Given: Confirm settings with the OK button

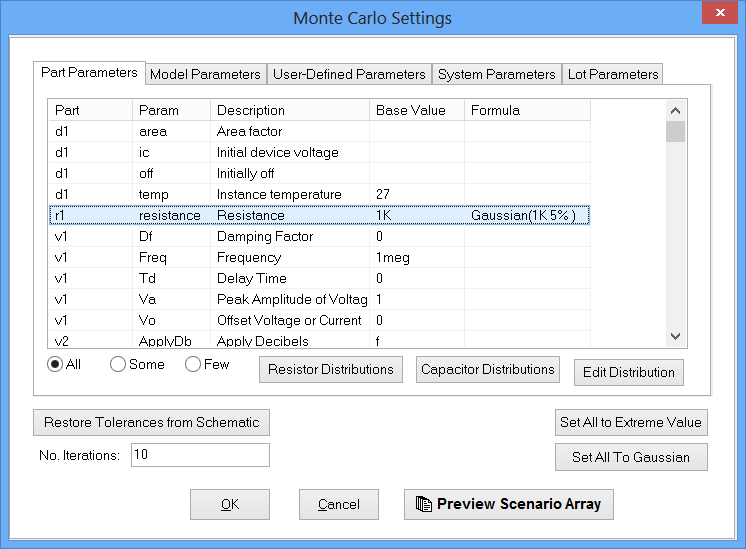Looking at the screenshot, I should click(x=230, y=504).
